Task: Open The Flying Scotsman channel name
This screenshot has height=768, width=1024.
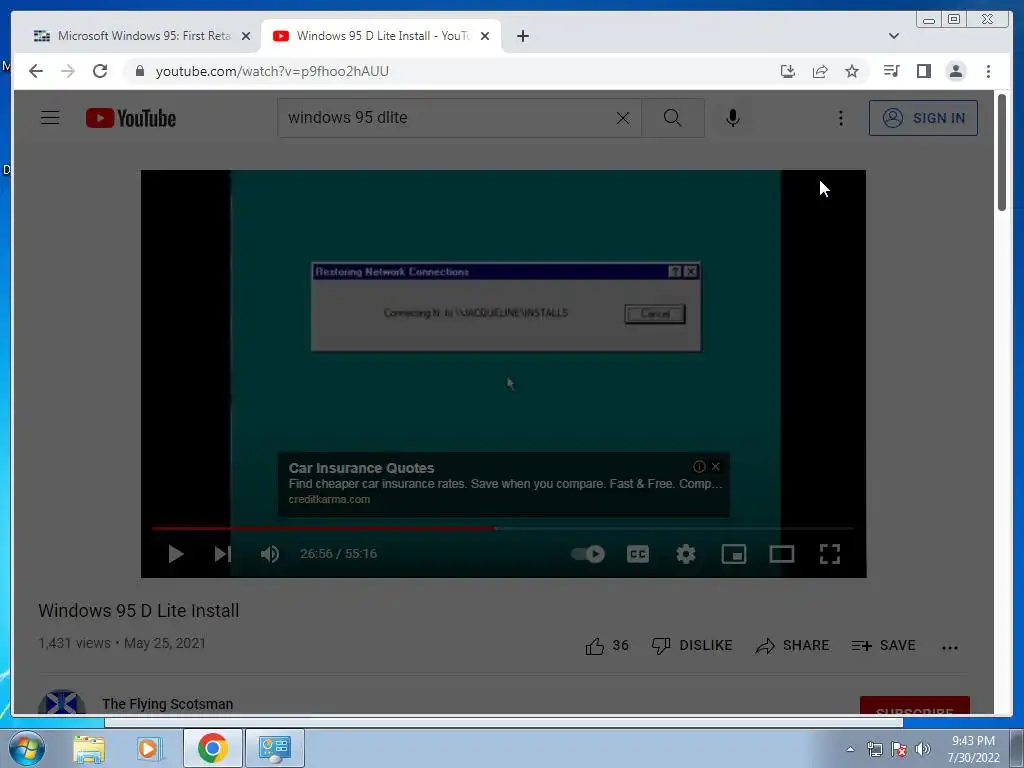Action: coord(167,704)
